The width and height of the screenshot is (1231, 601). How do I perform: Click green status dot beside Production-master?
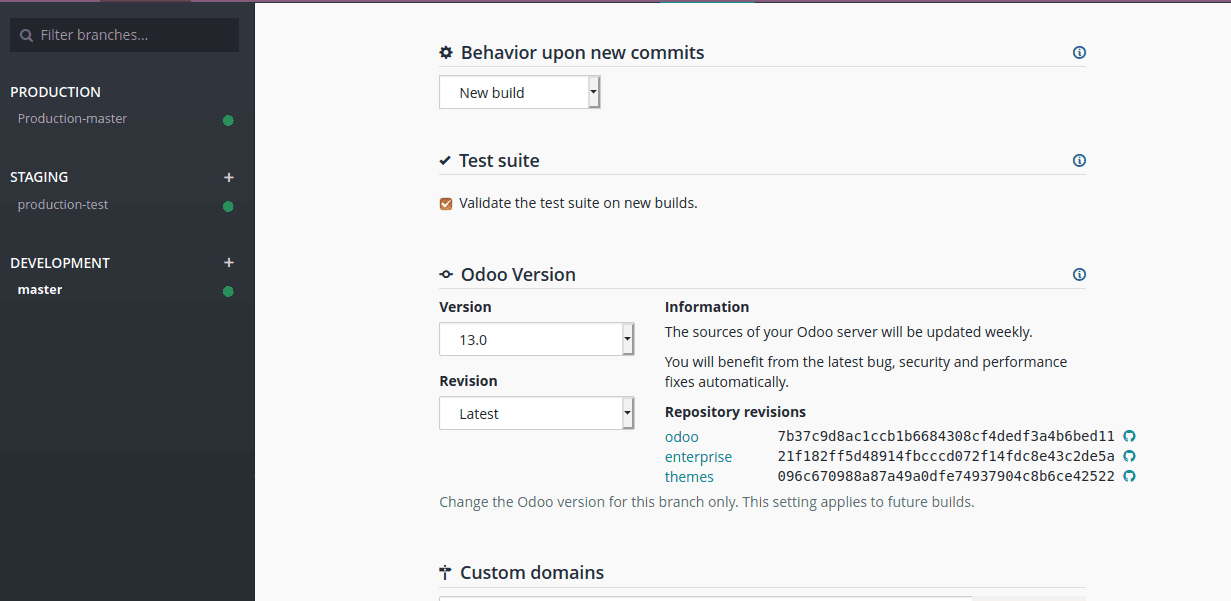pos(228,120)
